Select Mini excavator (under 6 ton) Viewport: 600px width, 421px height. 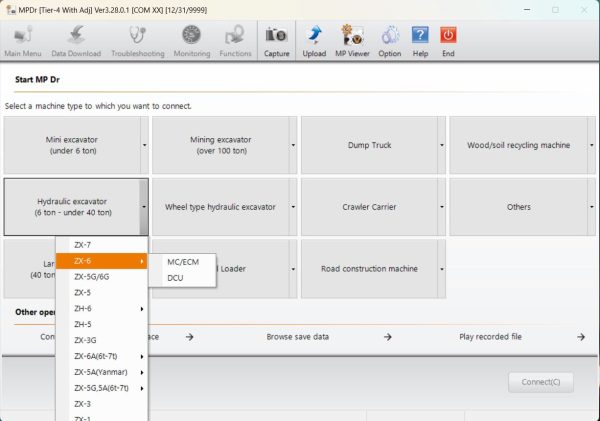click(72, 145)
